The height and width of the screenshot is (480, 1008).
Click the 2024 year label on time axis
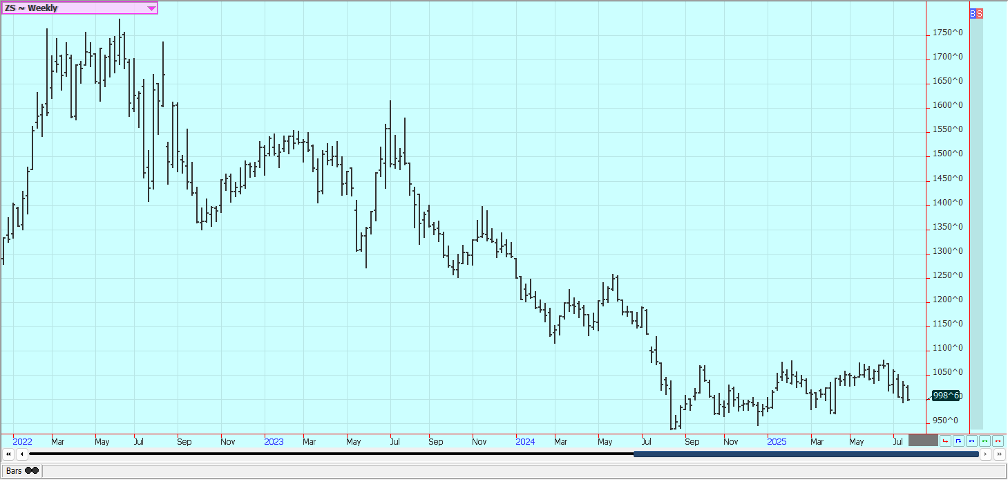525,442
